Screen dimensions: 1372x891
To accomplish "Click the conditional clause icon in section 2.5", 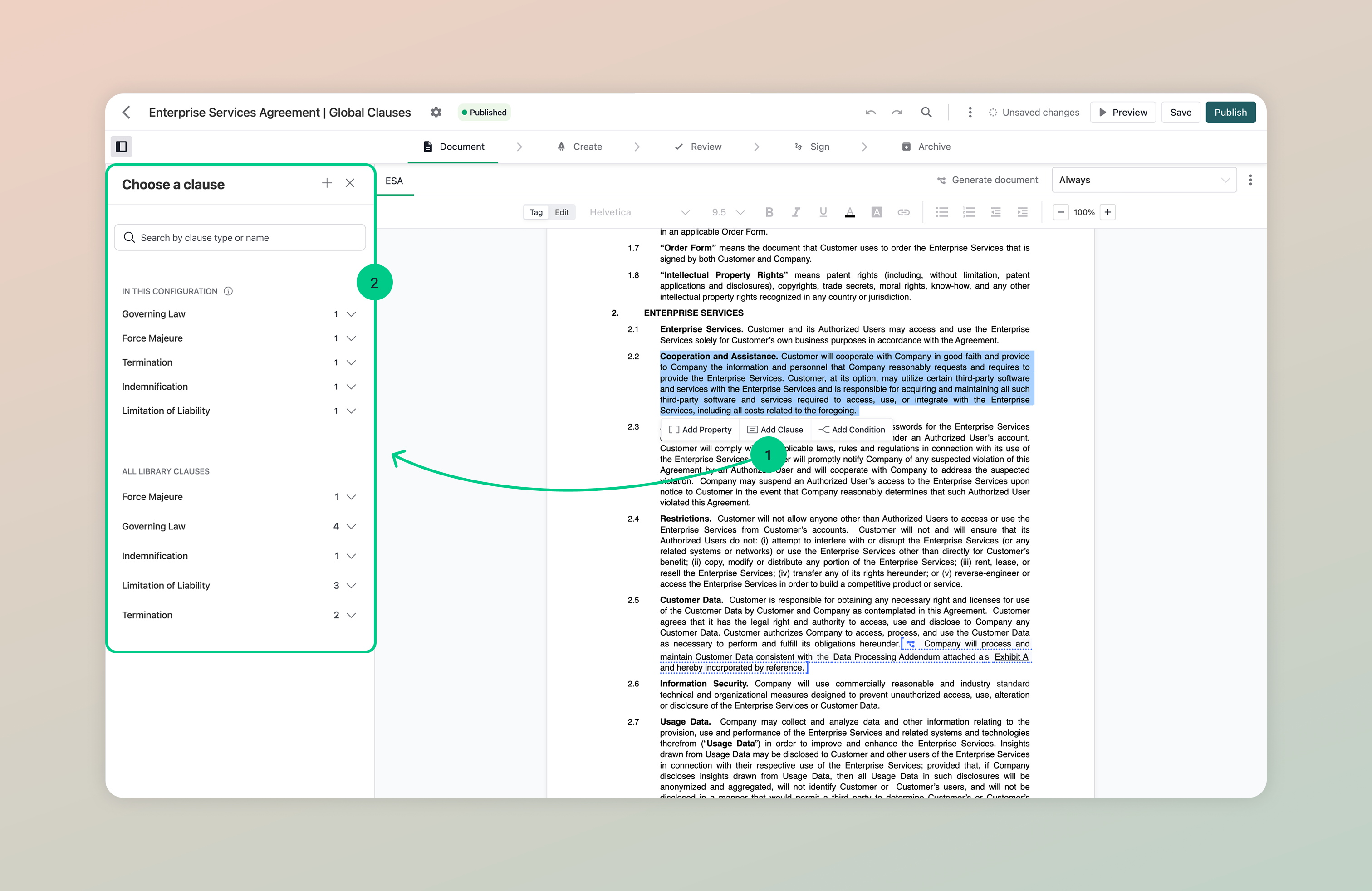I will point(910,644).
